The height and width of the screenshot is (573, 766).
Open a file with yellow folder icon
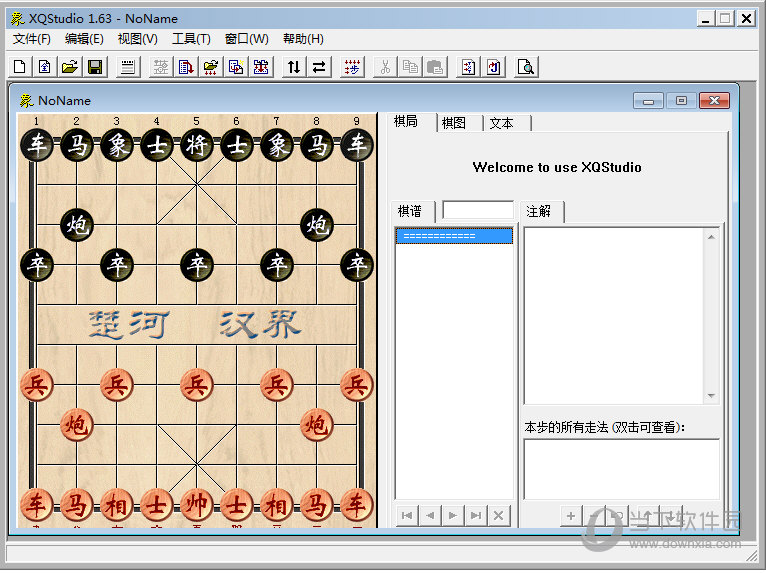click(70, 66)
